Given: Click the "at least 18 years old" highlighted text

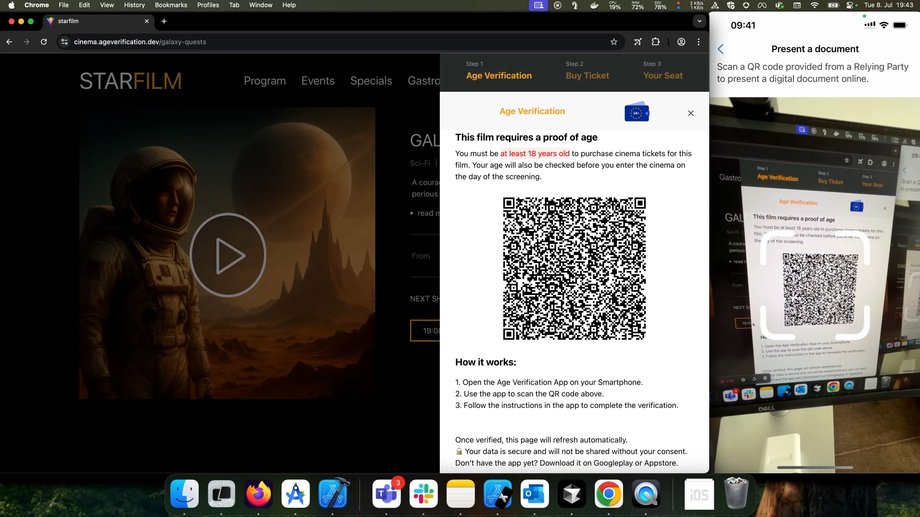Looking at the screenshot, I should [x=535, y=154].
